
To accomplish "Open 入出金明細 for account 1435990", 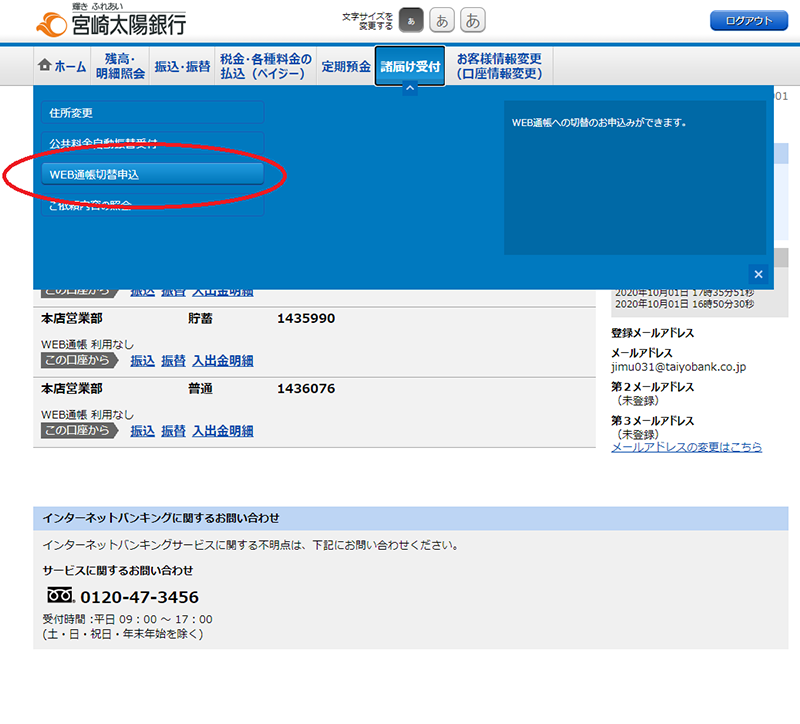I will pyautogui.click(x=222, y=360).
